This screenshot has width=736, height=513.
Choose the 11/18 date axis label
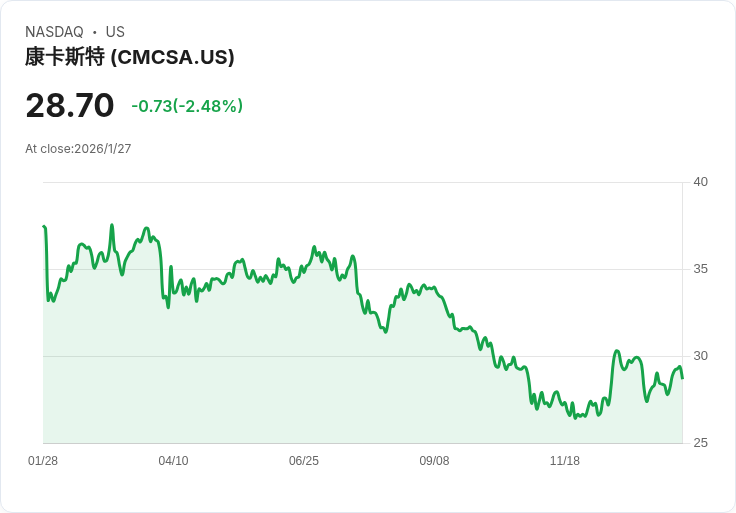tap(565, 461)
